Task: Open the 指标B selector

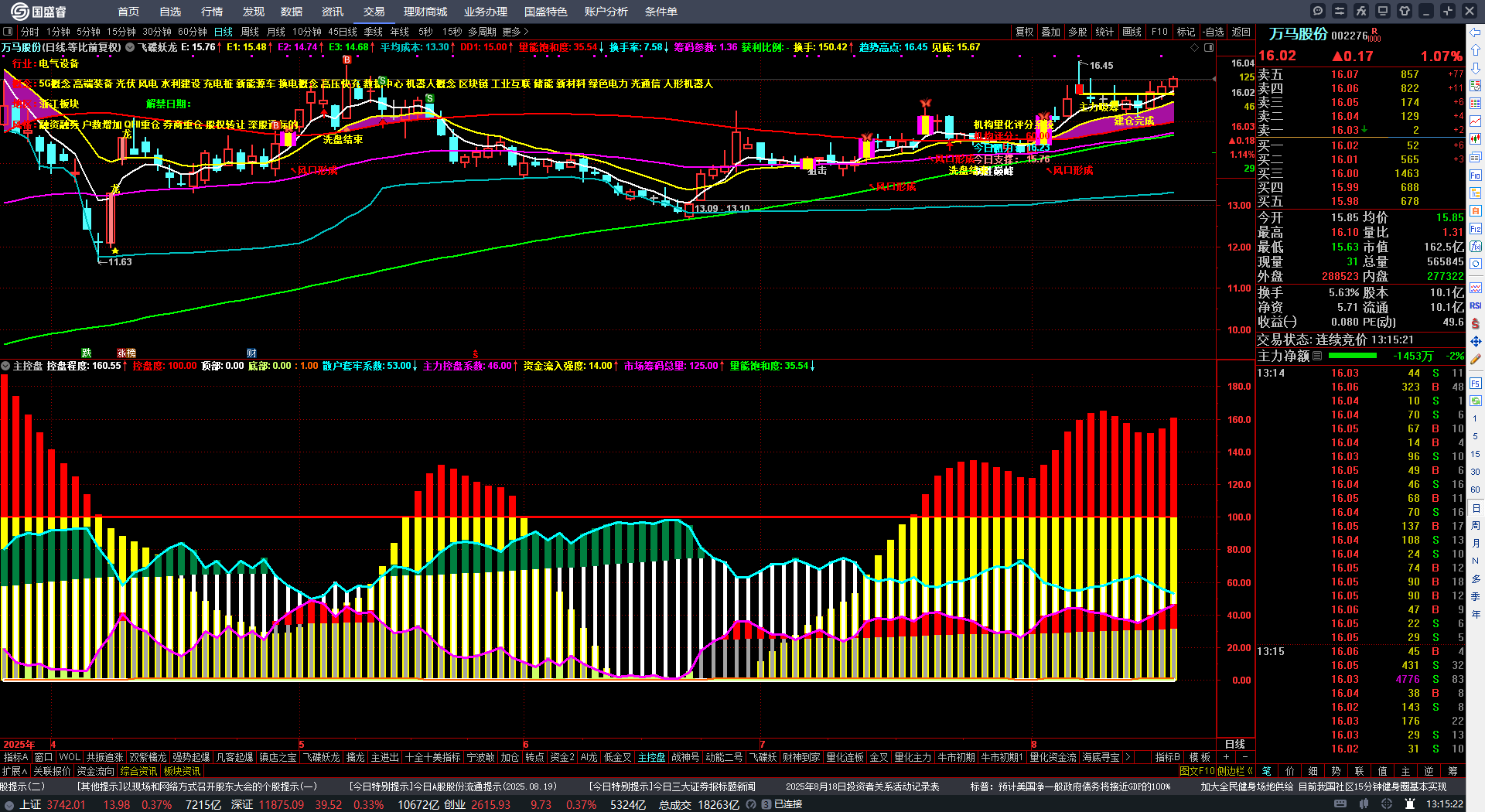Action: click(x=1167, y=757)
